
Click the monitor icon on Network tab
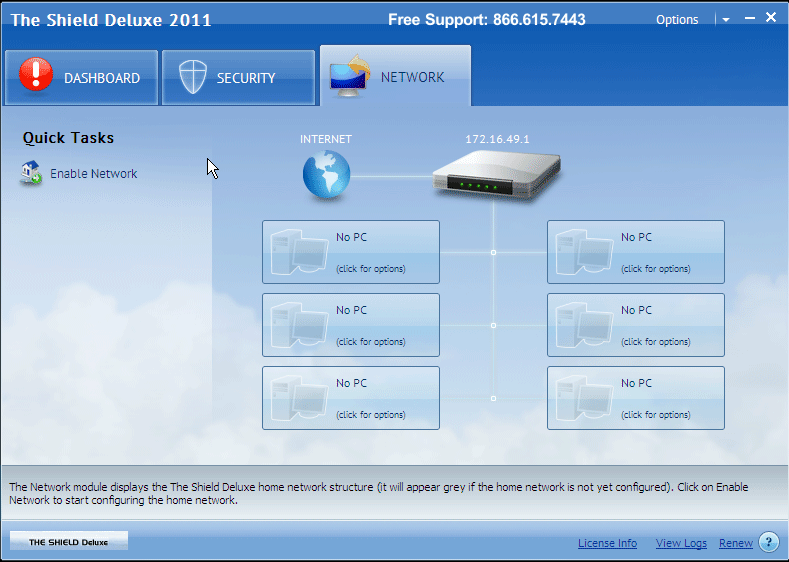tap(350, 76)
